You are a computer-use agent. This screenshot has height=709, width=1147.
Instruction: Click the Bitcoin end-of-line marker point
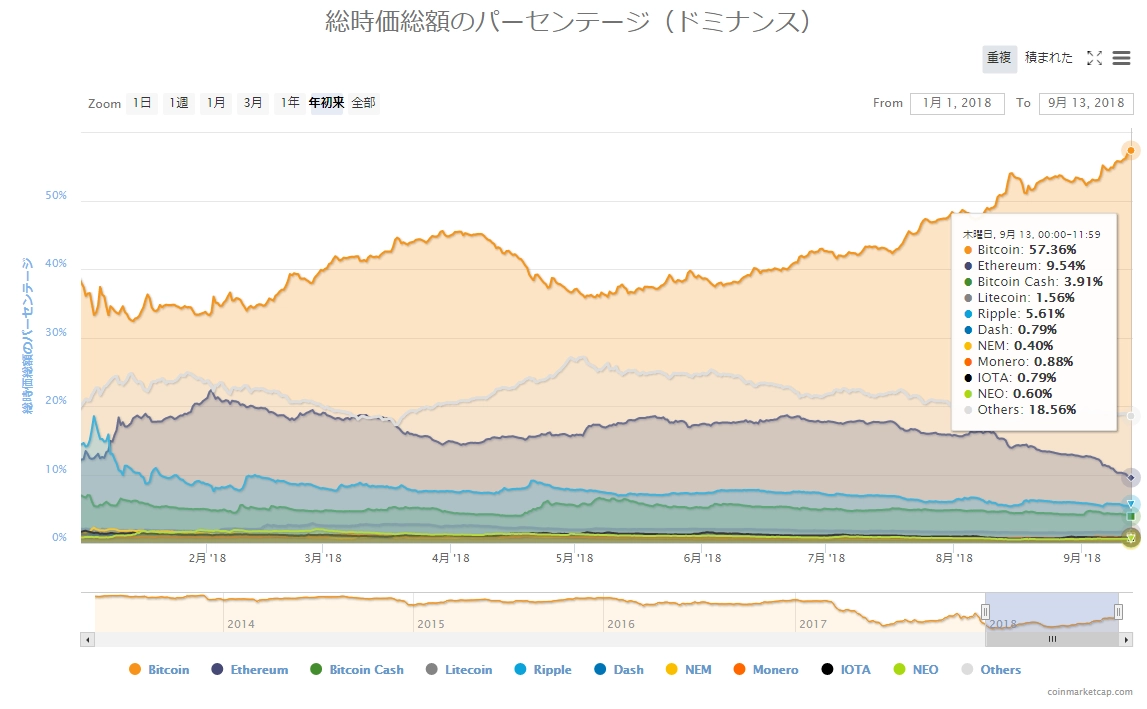(x=1131, y=151)
